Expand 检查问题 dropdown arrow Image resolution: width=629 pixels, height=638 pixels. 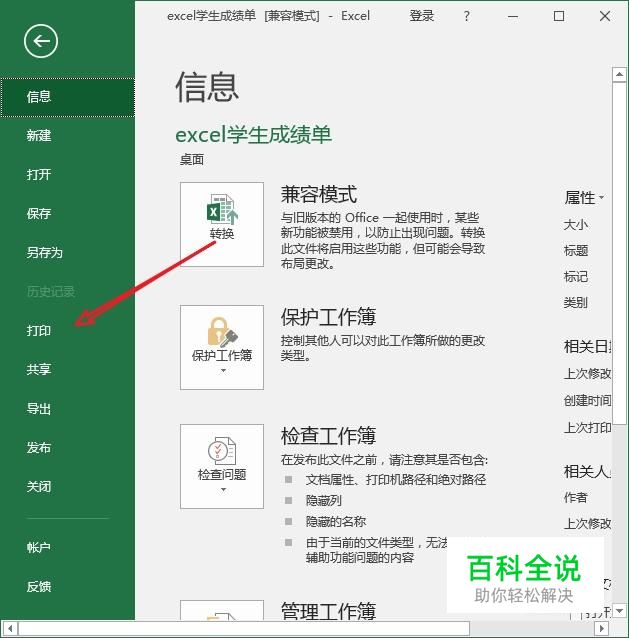(x=223, y=489)
